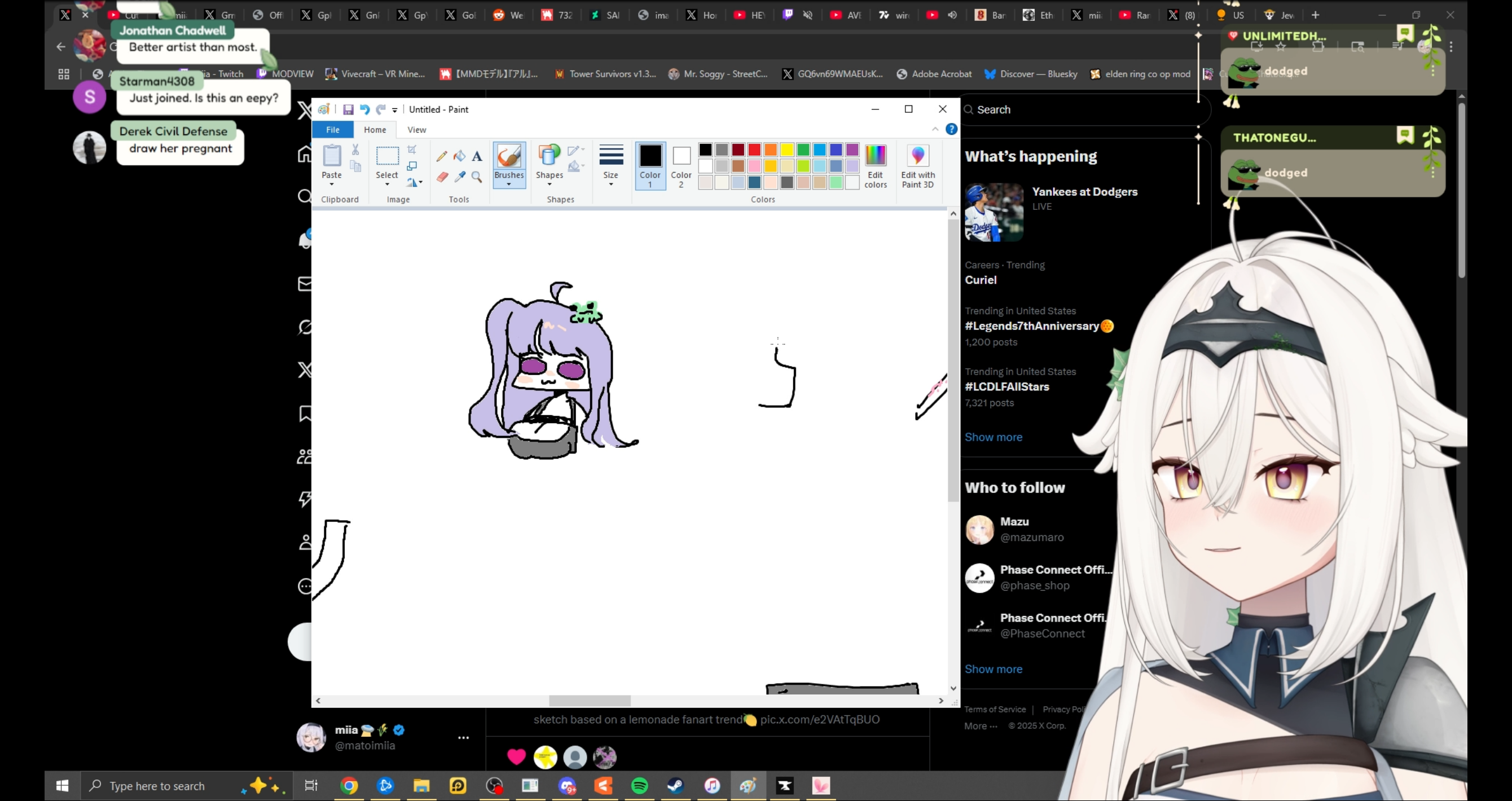Click the Undo arrow icon
The height and width of the screenshot is (801, 1512).
click(364, 110)
